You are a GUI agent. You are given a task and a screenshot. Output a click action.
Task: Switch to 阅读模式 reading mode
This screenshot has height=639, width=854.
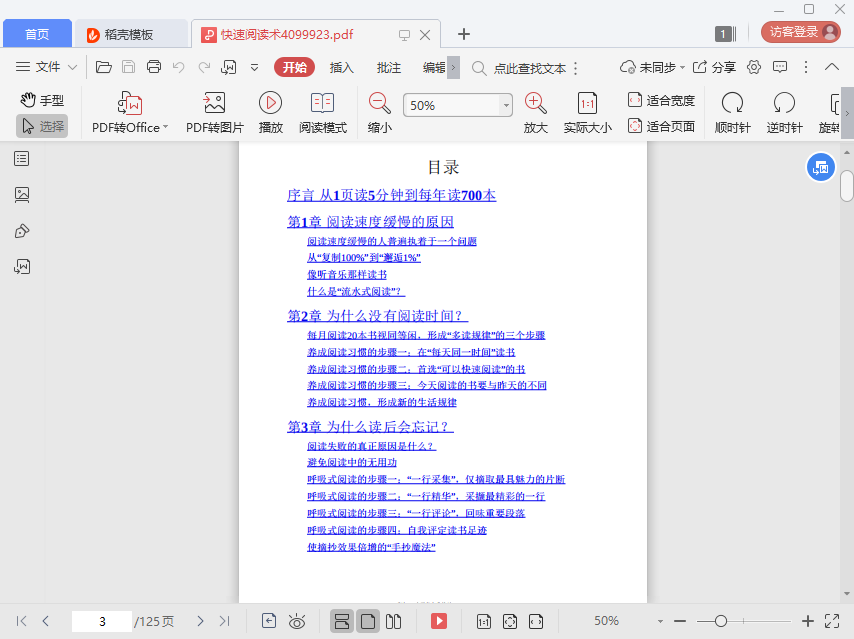(x=322, y=113)
